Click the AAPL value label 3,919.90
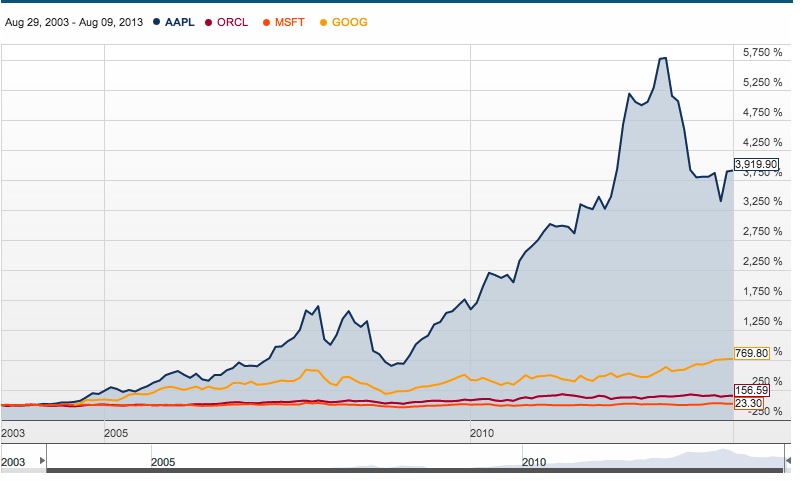The image size is (802, 481). point(756,164)
